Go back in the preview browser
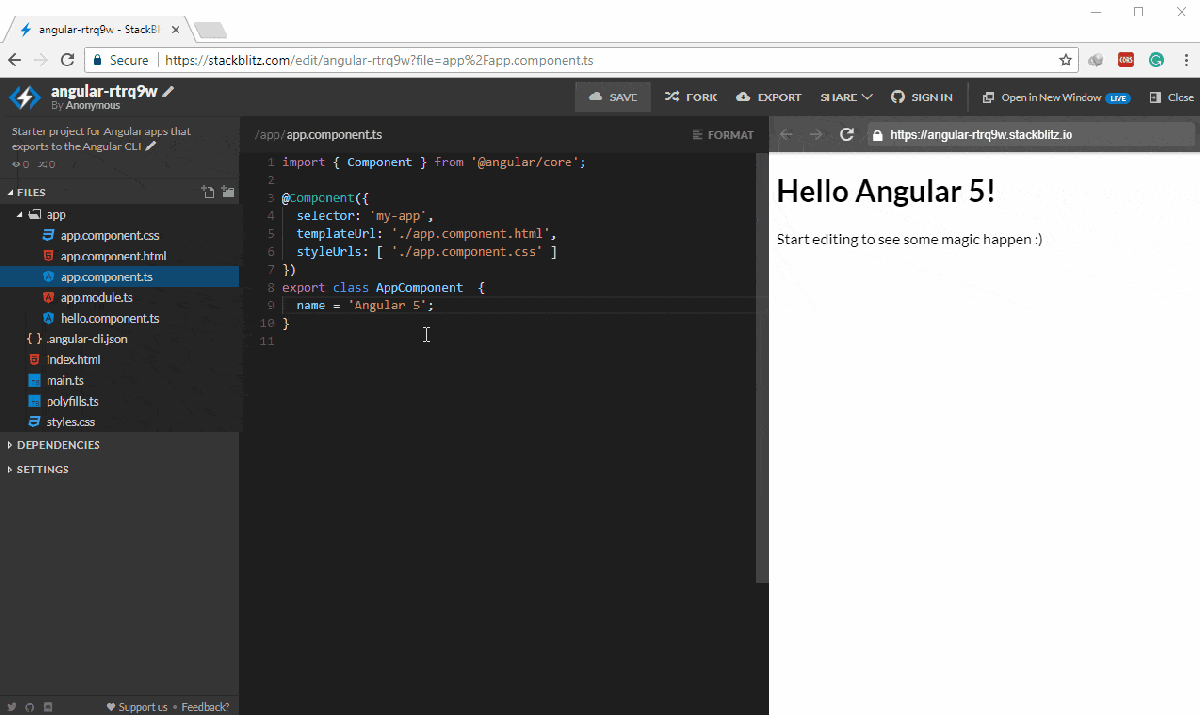 point(787,134)
